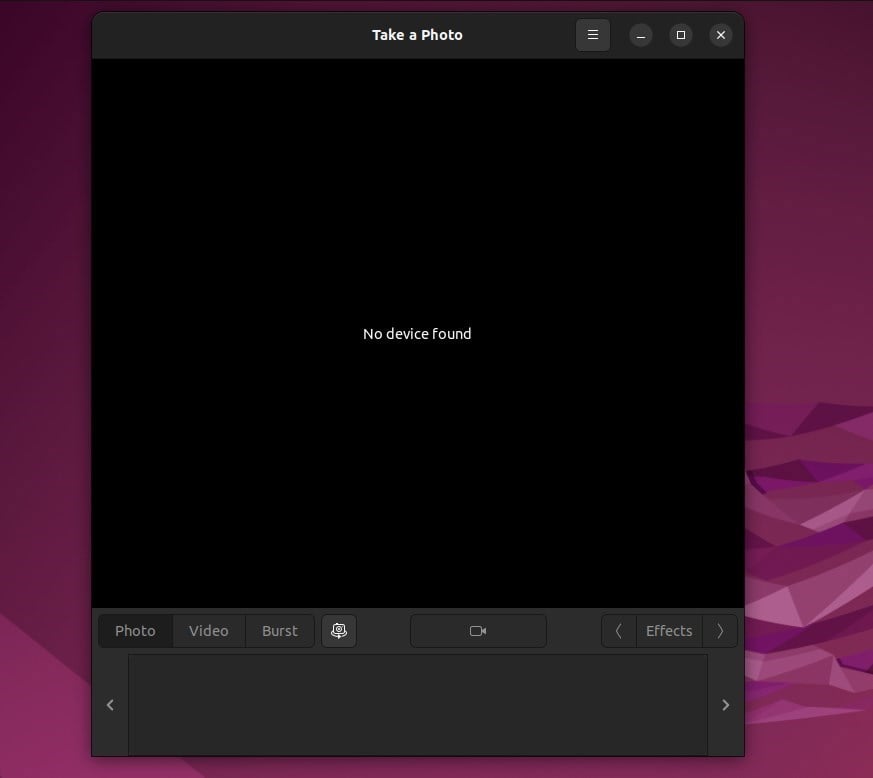
Task: Click the camera capture button icon
Action: [x=478, y=631]
